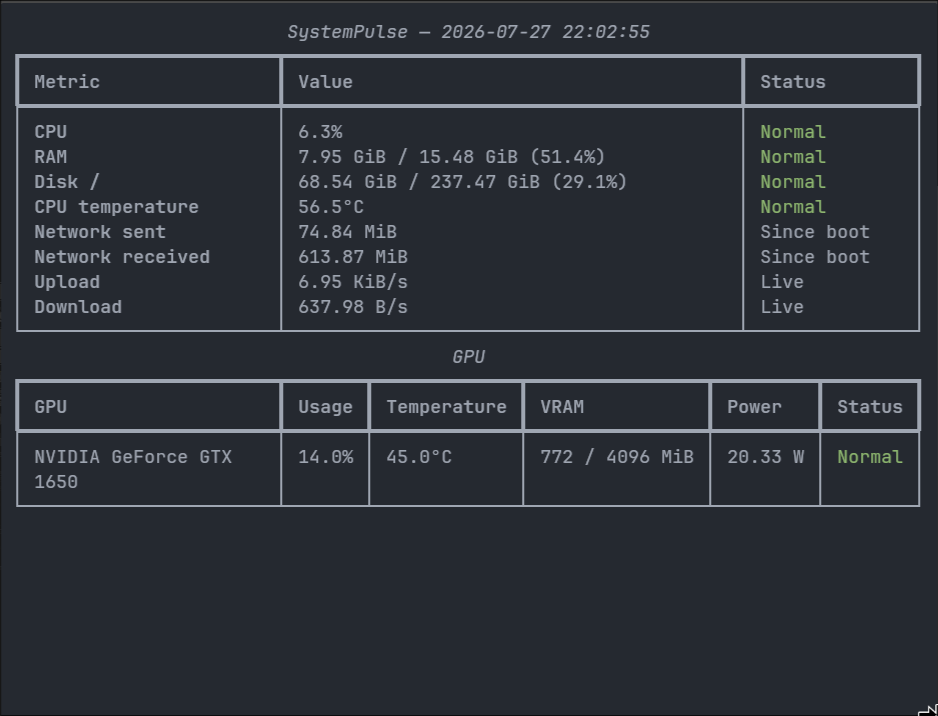Click Since boot in Network received row
The height and width of the screenshot is (716, 938).
[x=815, y=257]
